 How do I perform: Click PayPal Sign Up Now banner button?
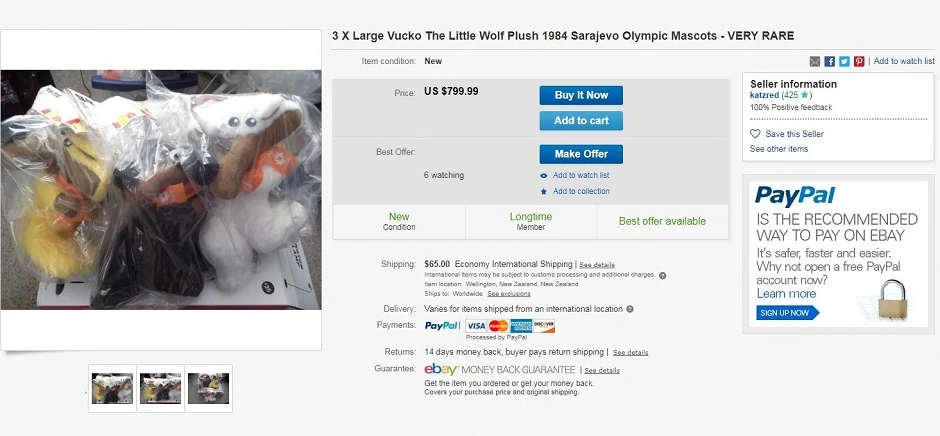[x=787, y=313]
